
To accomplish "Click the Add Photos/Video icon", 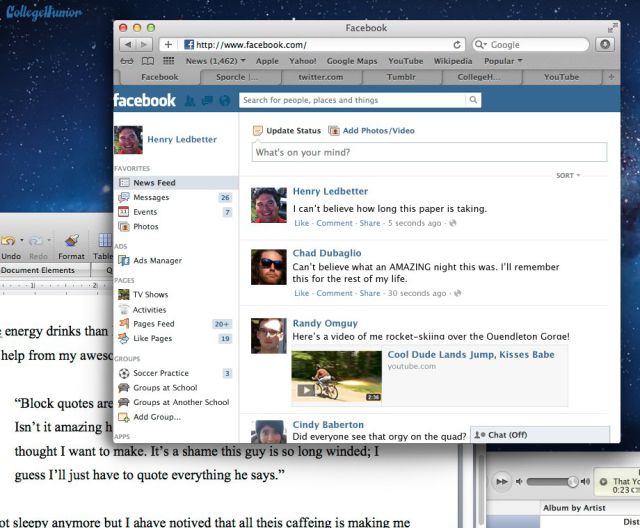I will (x=334, y=131).
